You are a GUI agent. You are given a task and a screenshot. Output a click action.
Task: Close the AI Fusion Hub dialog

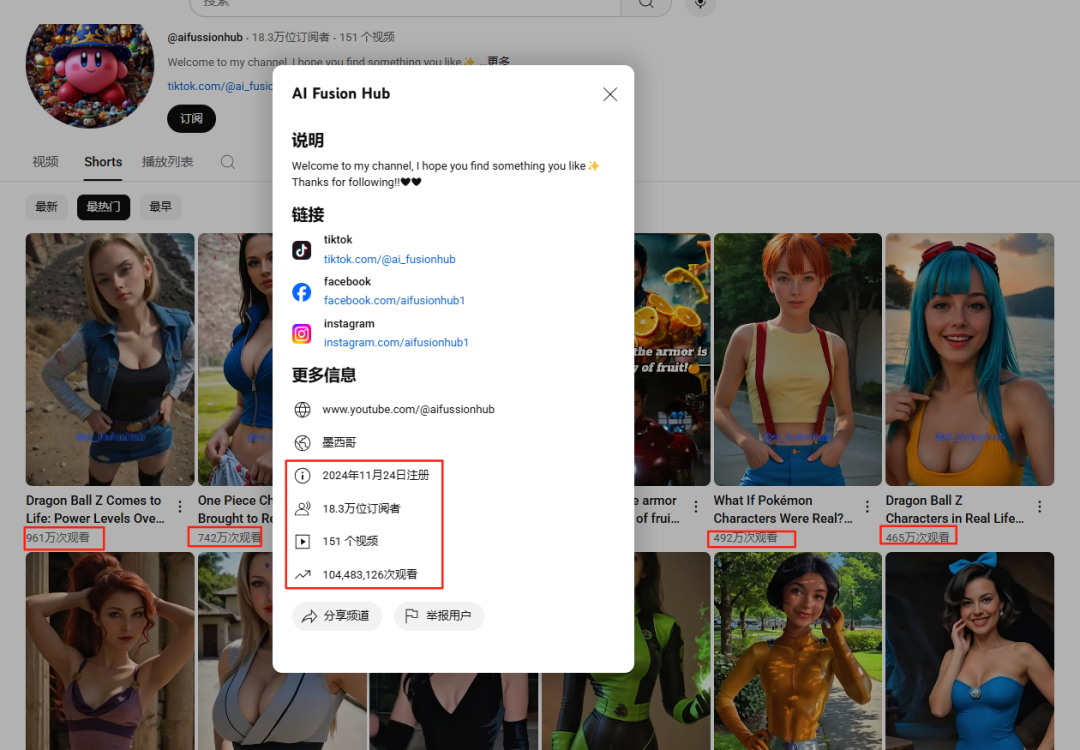pyautogui.click(x=610, y=94)
